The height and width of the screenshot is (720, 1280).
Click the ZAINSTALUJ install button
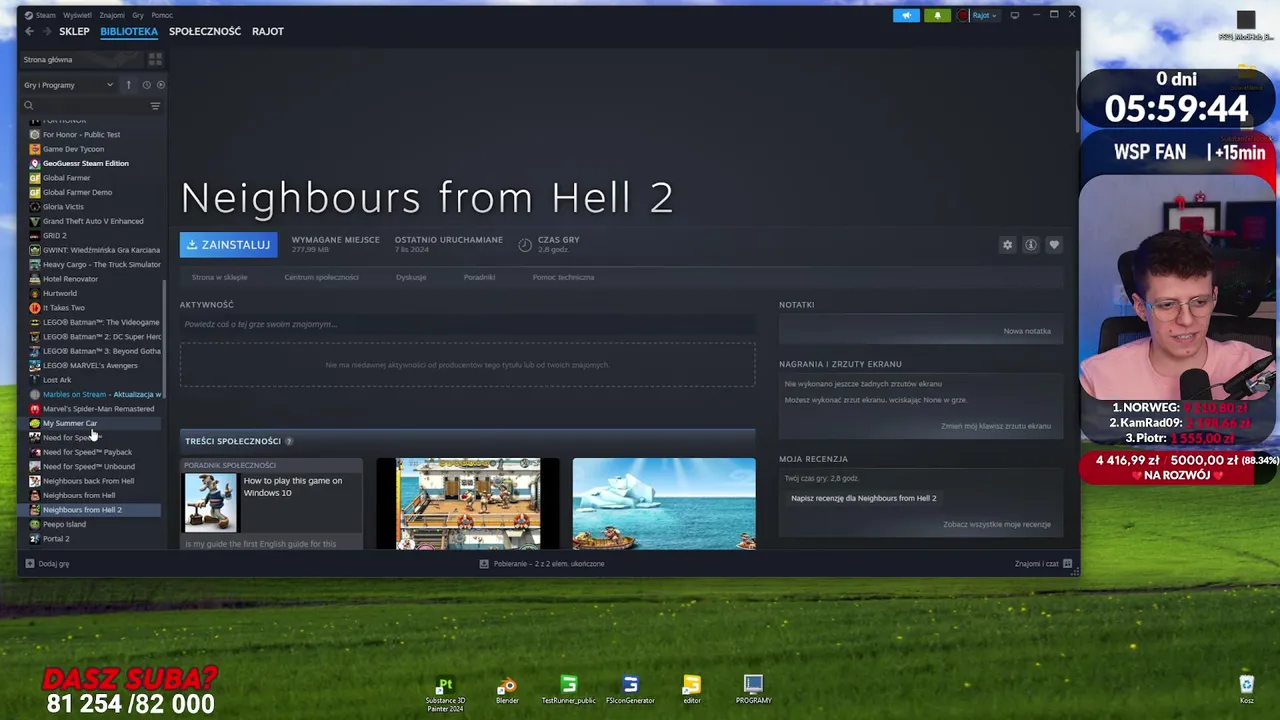pos(228,245)
